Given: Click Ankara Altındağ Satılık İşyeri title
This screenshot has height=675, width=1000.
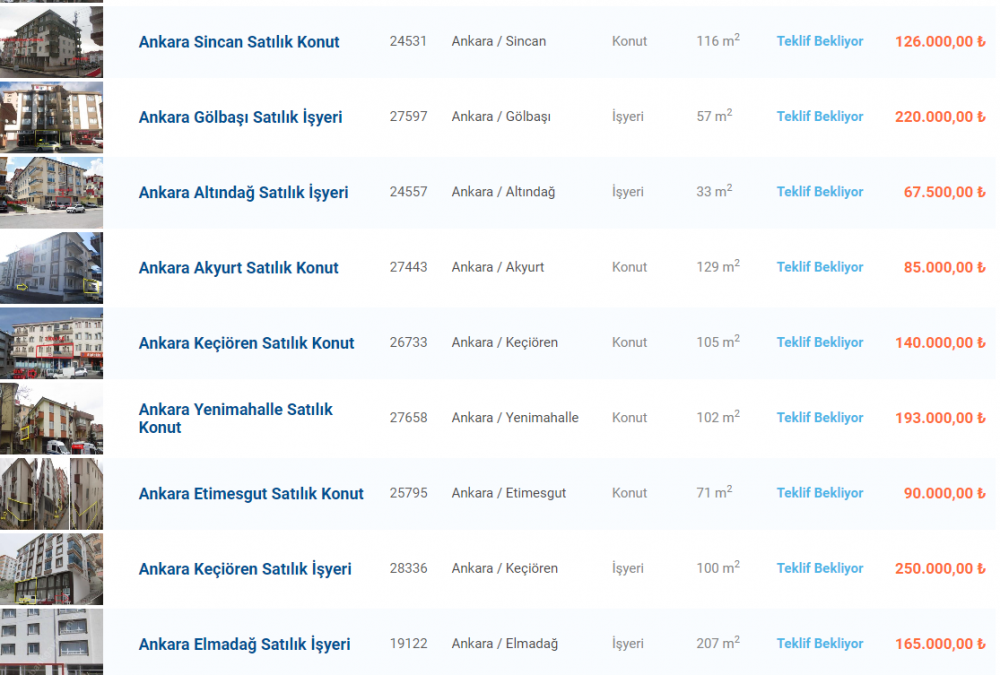Looking at the screenshot, I should pyautogui.click(x=243, y=193).
